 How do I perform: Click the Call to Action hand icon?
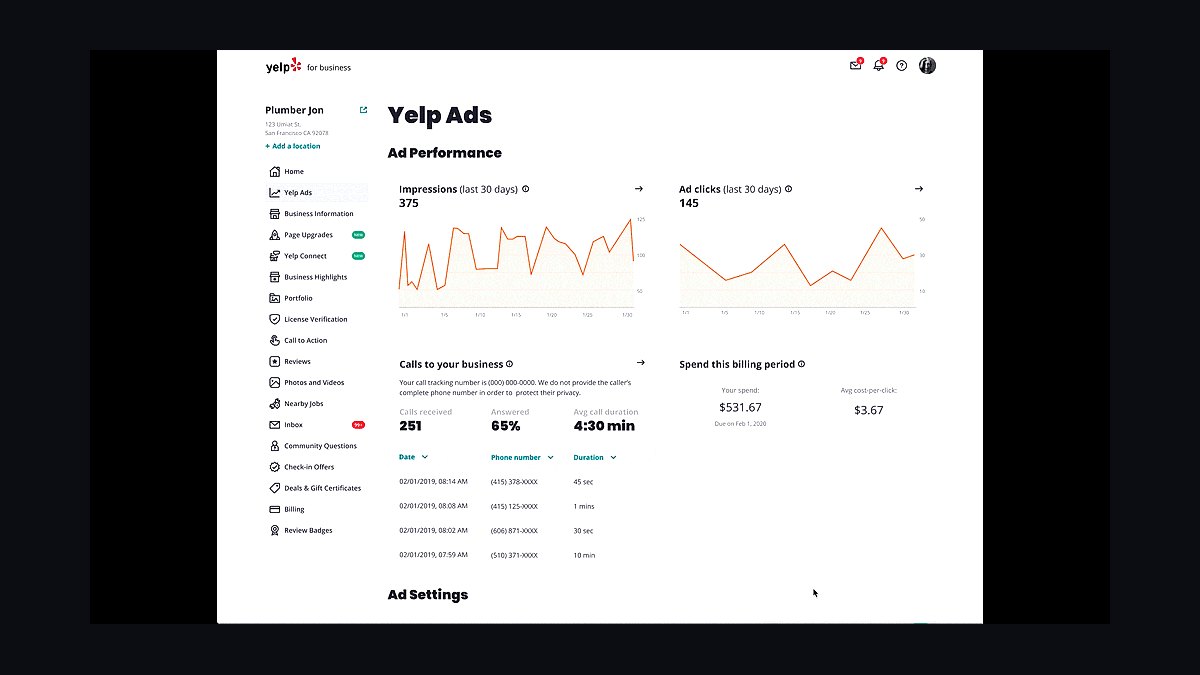[275, 340]
